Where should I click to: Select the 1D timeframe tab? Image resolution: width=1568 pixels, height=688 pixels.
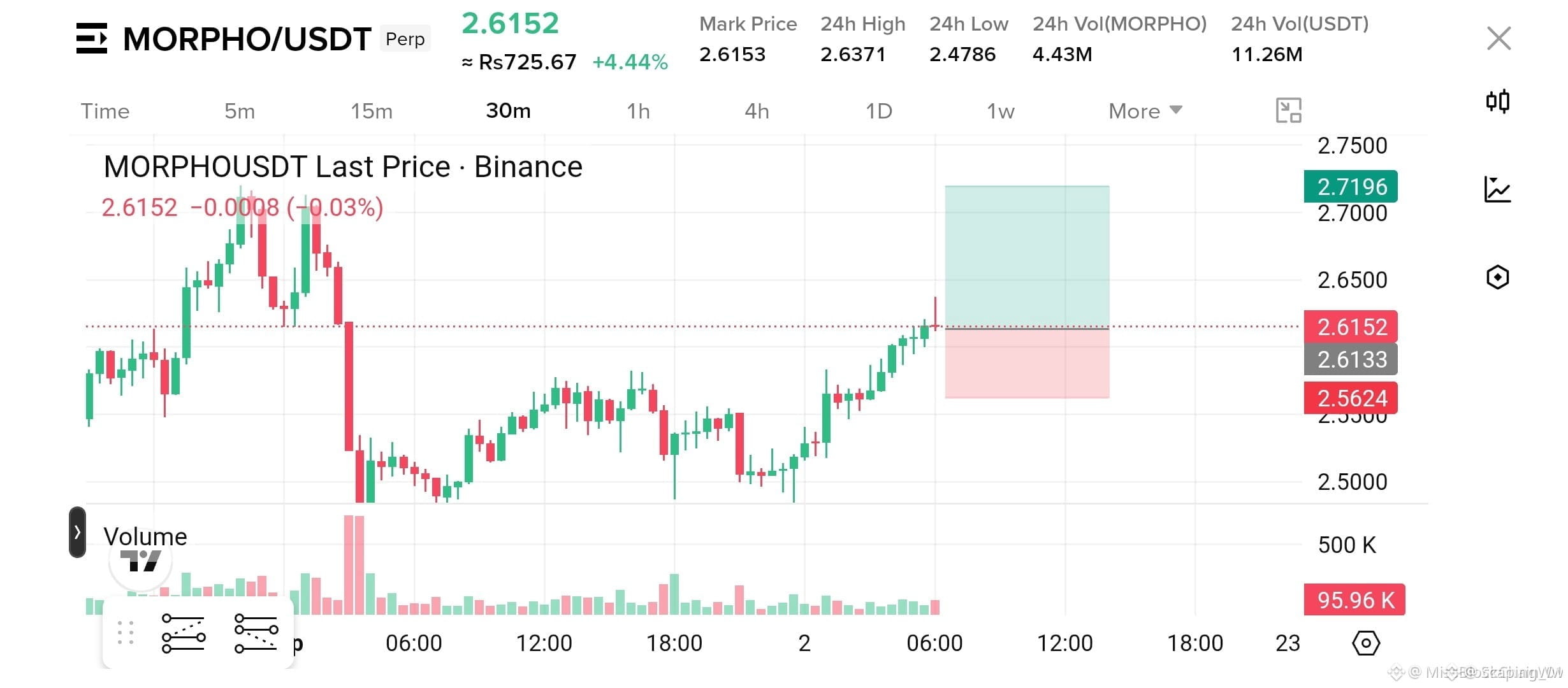[x=878, y=111]
